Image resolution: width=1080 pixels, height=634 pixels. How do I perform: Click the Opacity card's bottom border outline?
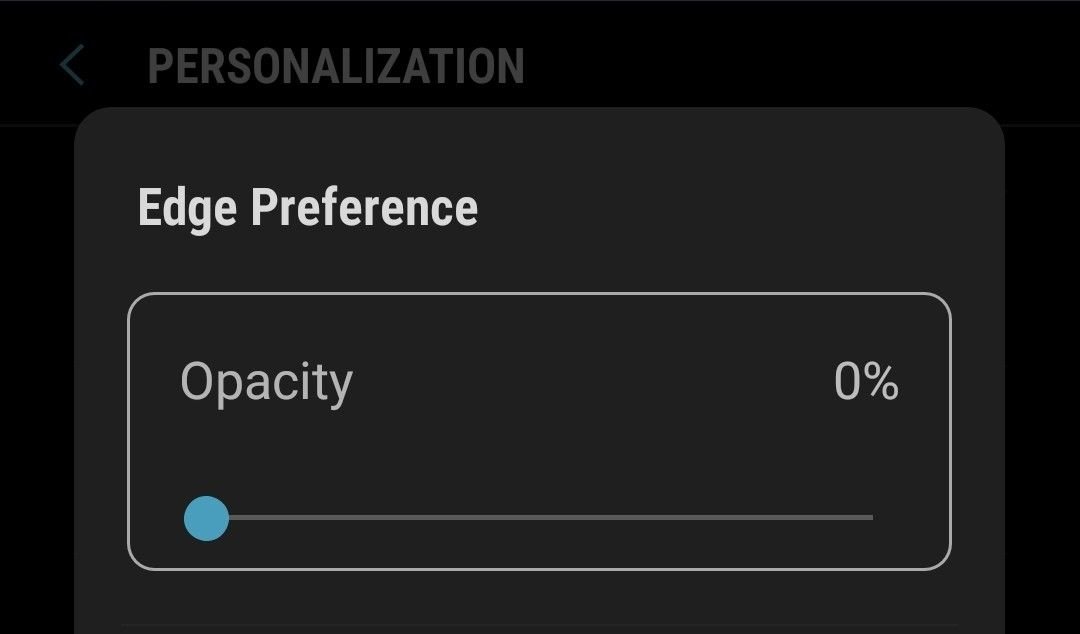(540, 569)
